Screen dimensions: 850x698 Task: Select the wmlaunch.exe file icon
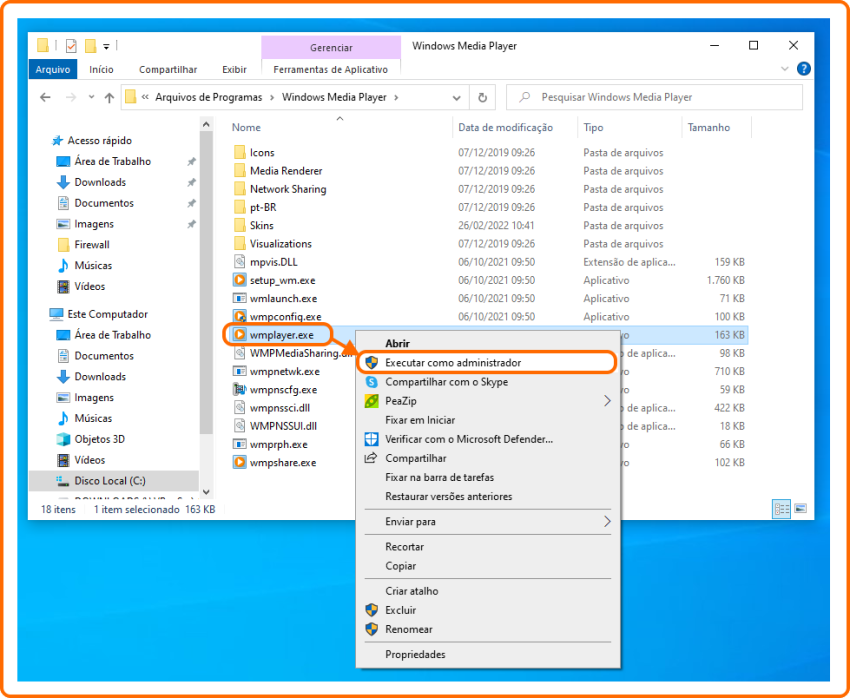click(239, 299)
